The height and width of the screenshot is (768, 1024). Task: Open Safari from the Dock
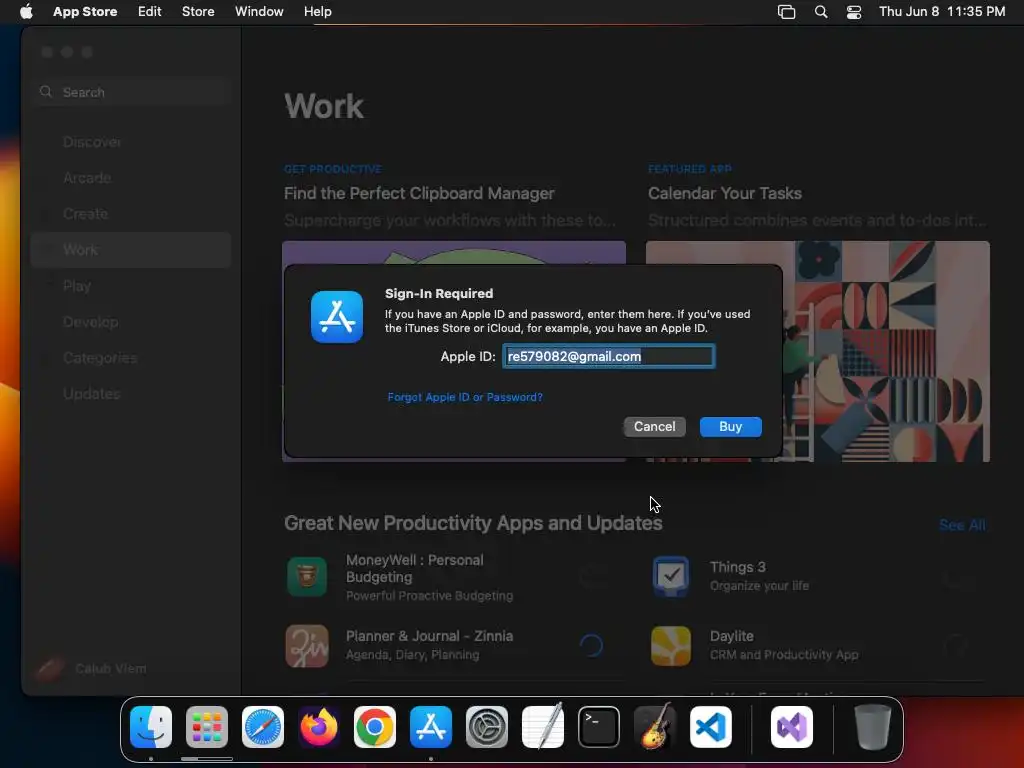coord(263,727)
